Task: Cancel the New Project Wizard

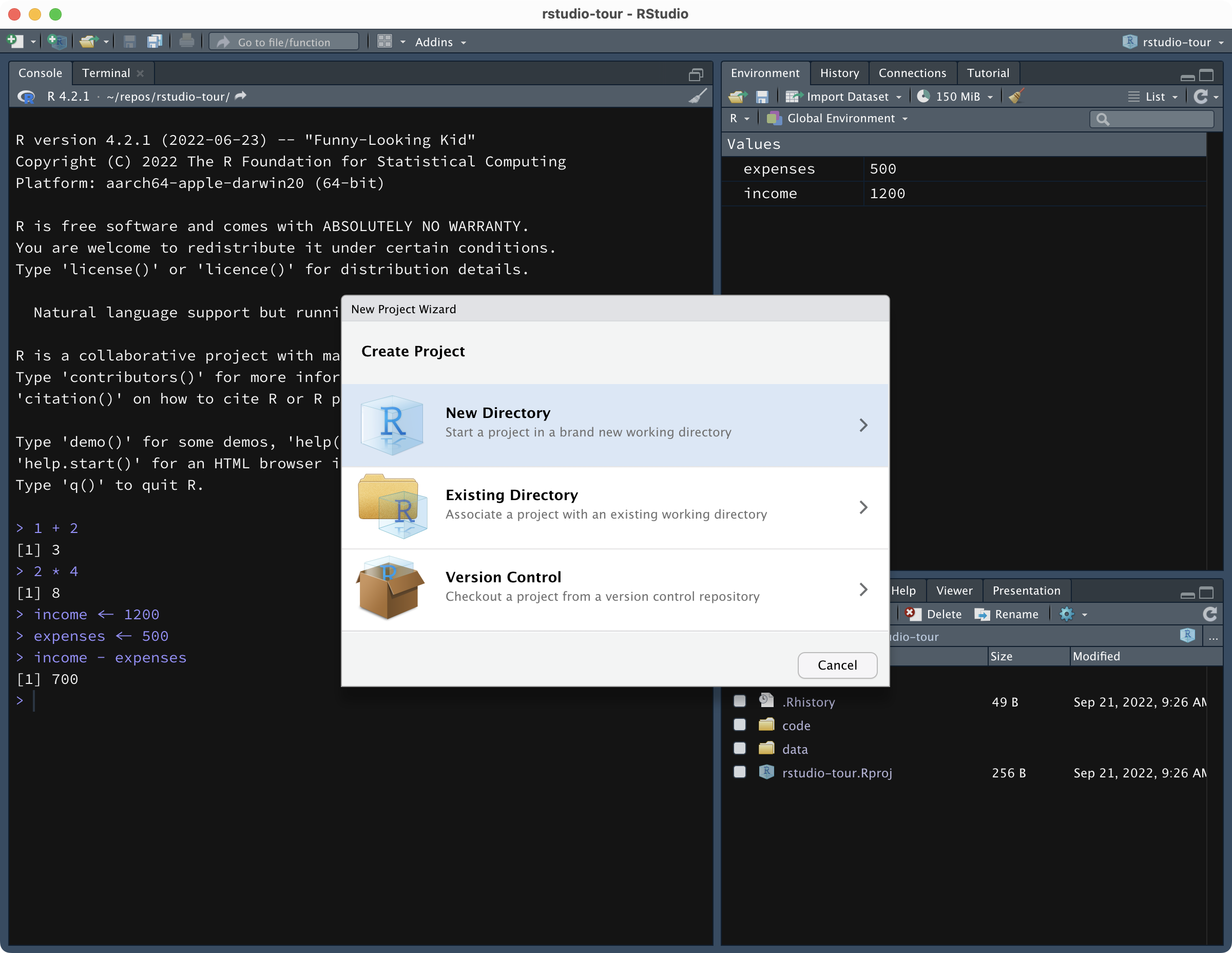Action: (x=837, y=665)
